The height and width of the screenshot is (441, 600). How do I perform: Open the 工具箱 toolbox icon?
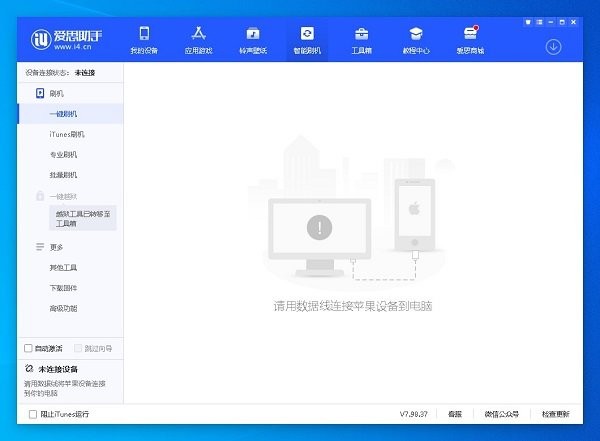coord(360,34)
